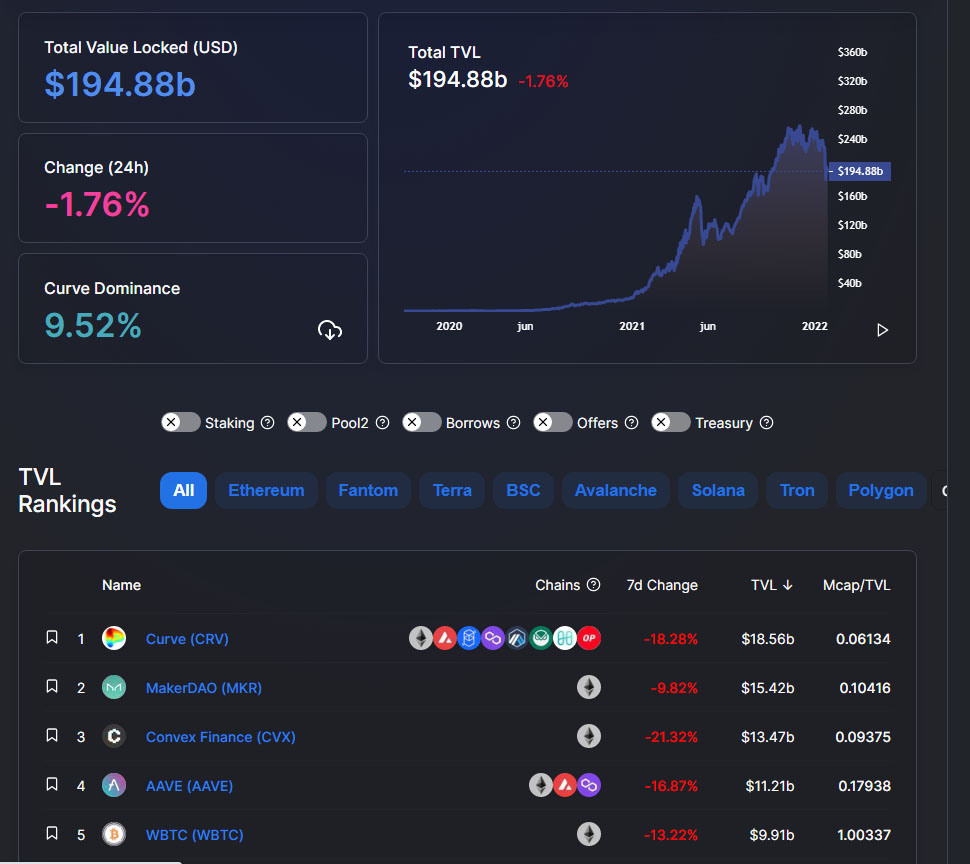Filter rankings by BSC

pyautogui.click(x=523, y=490)
